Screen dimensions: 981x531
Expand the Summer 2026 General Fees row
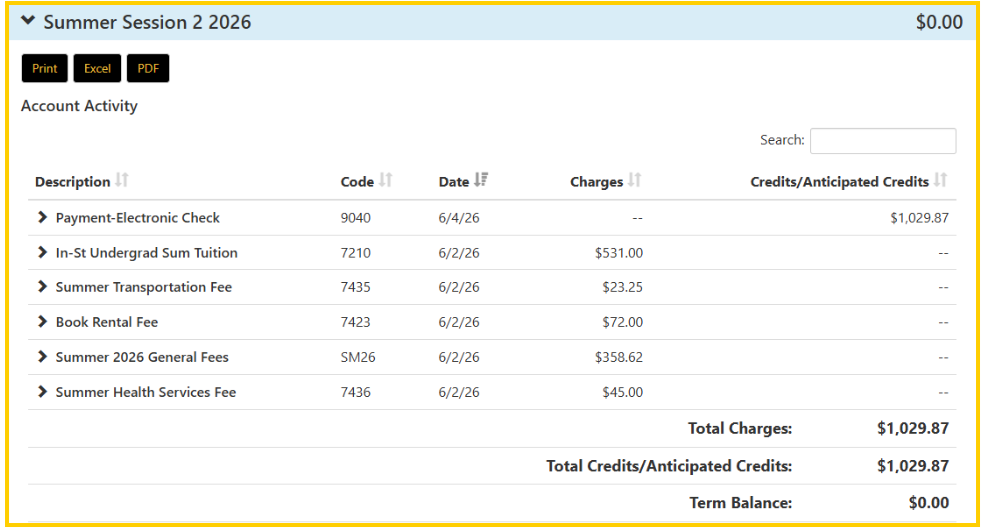tap(42, 357)
